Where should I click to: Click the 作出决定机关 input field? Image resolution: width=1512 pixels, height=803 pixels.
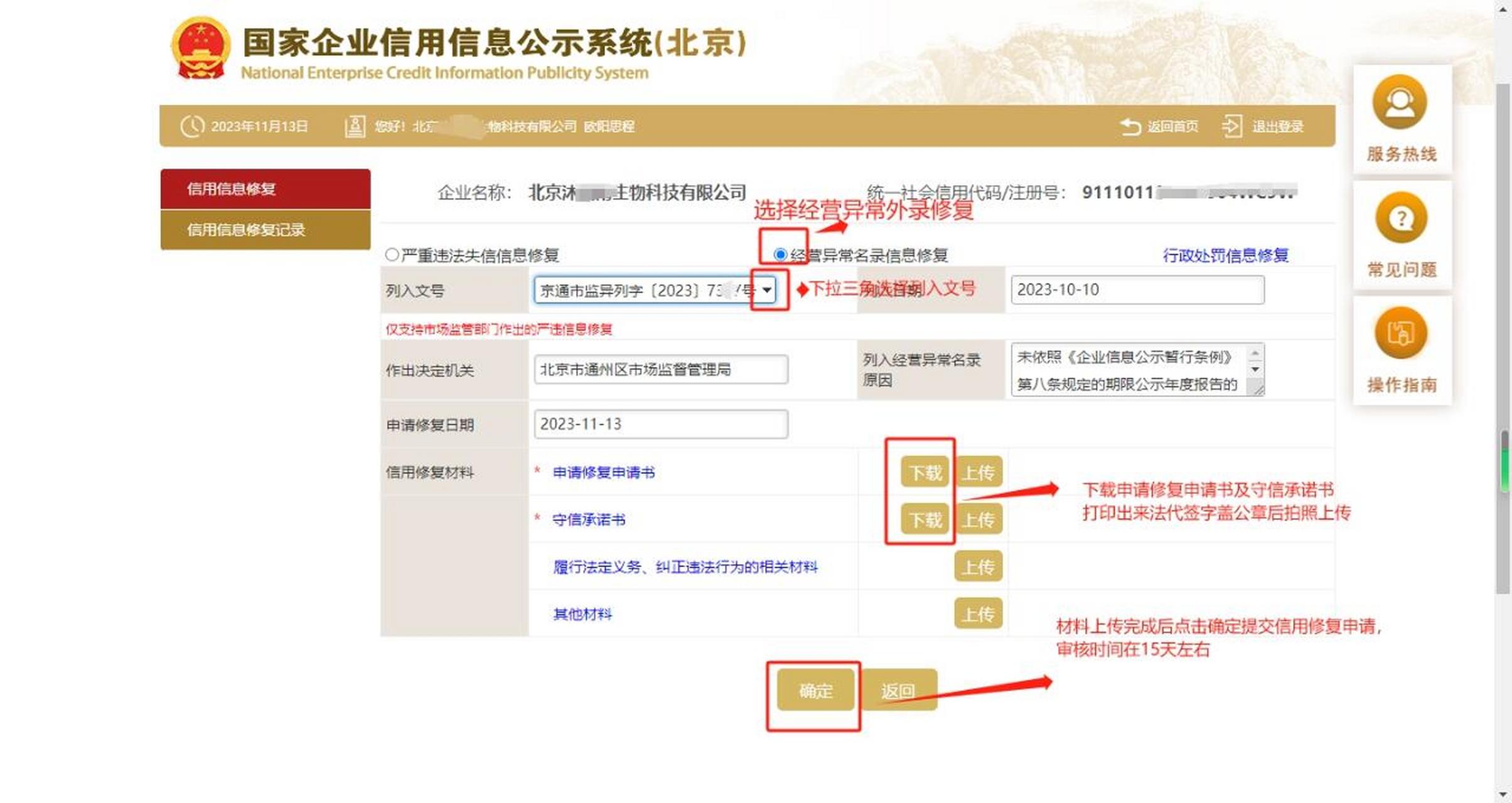coord(661,370)
